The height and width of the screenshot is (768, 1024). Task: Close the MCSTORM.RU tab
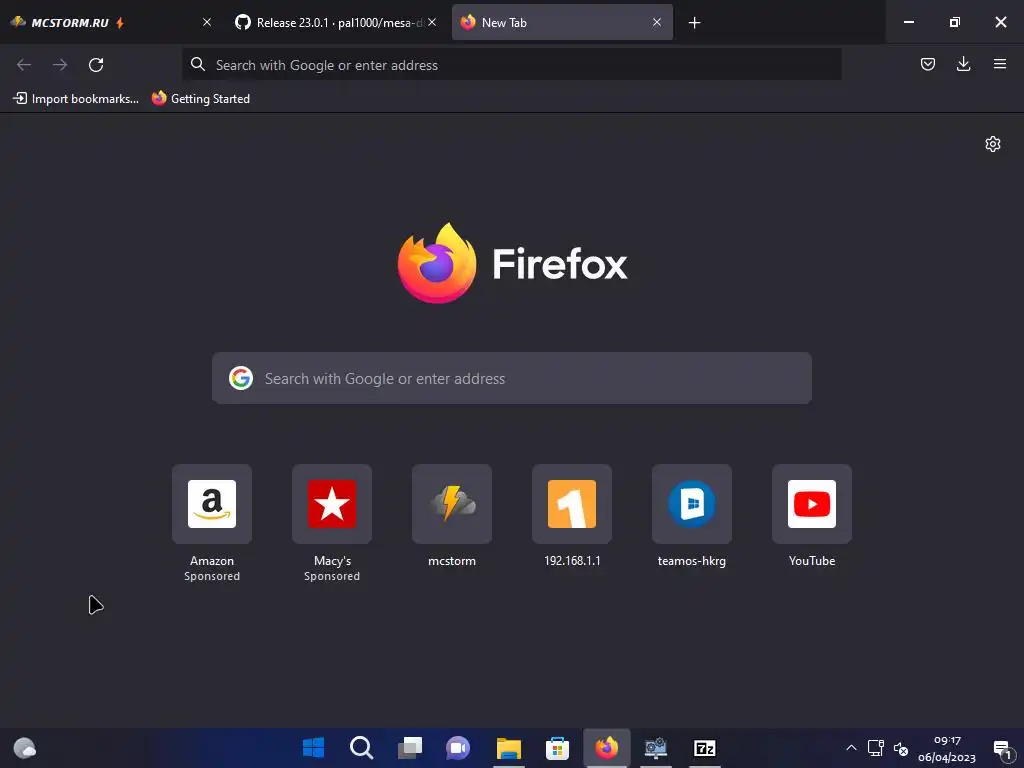click(x=207, y=22)
